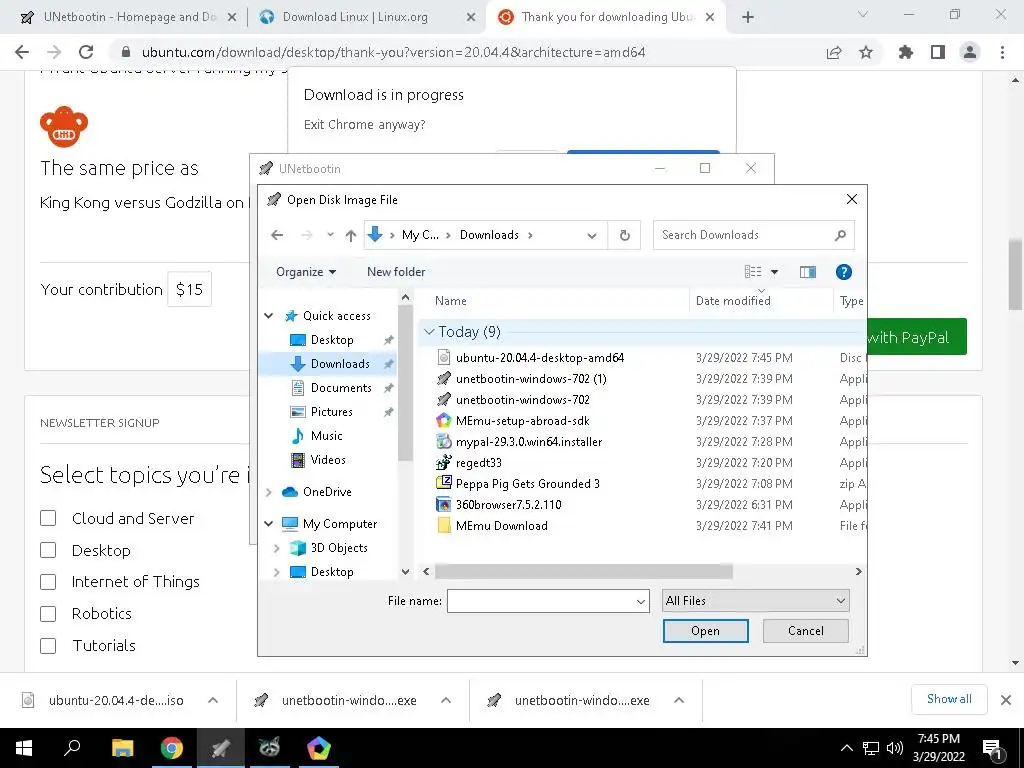Image resolution: width=1024 pixels, height=768 pixels.
Task: Select mypal-29.3.0.win64.installer file icon
Action: [444, 441]
